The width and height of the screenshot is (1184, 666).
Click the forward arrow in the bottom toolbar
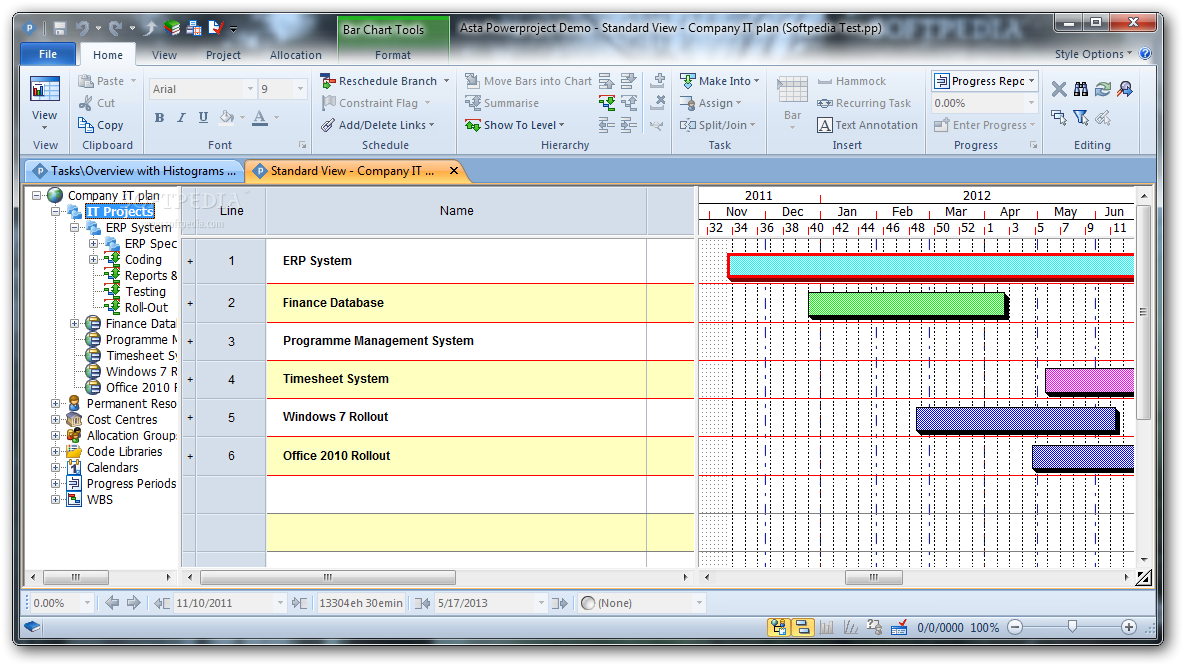click(134, 603)
